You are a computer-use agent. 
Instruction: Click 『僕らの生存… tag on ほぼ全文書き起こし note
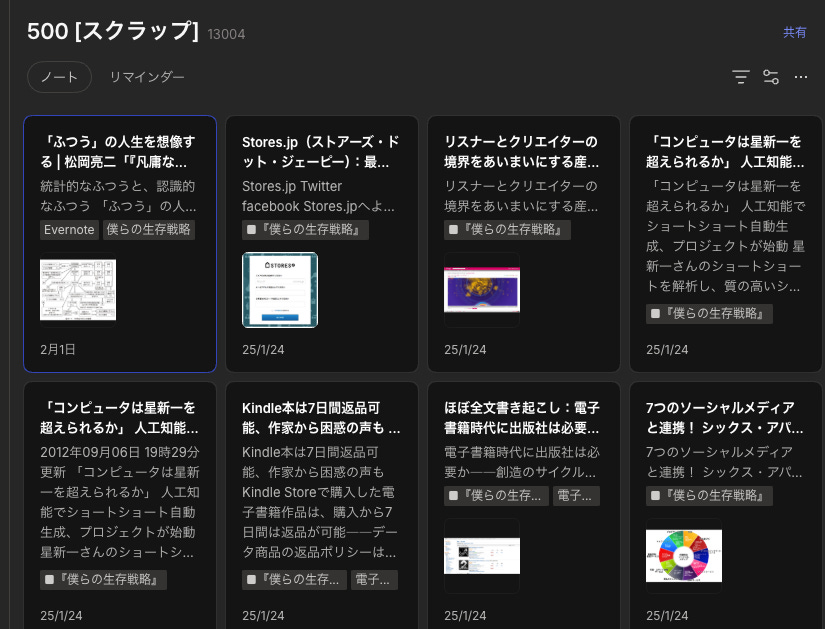point(496,495)
